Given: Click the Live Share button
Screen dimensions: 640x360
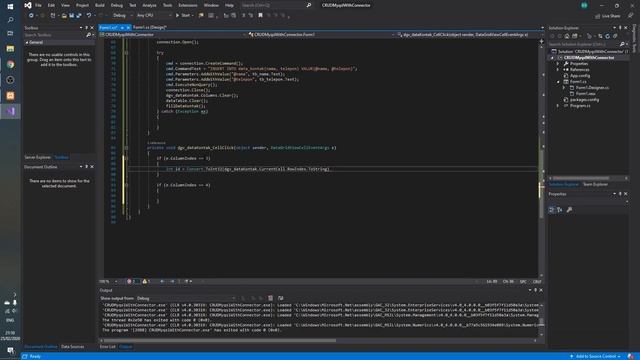Looking at the screenshot, I should click(607, 16).
